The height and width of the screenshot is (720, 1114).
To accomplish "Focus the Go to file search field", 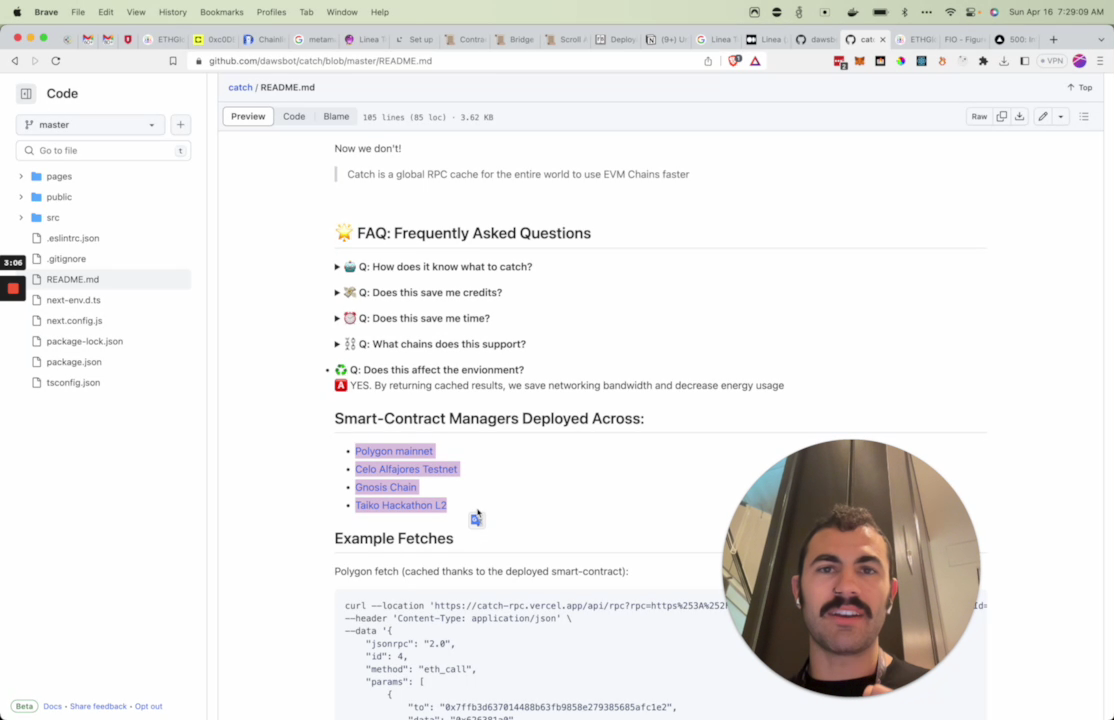I will pyautogui.click(x=104, y=151).
